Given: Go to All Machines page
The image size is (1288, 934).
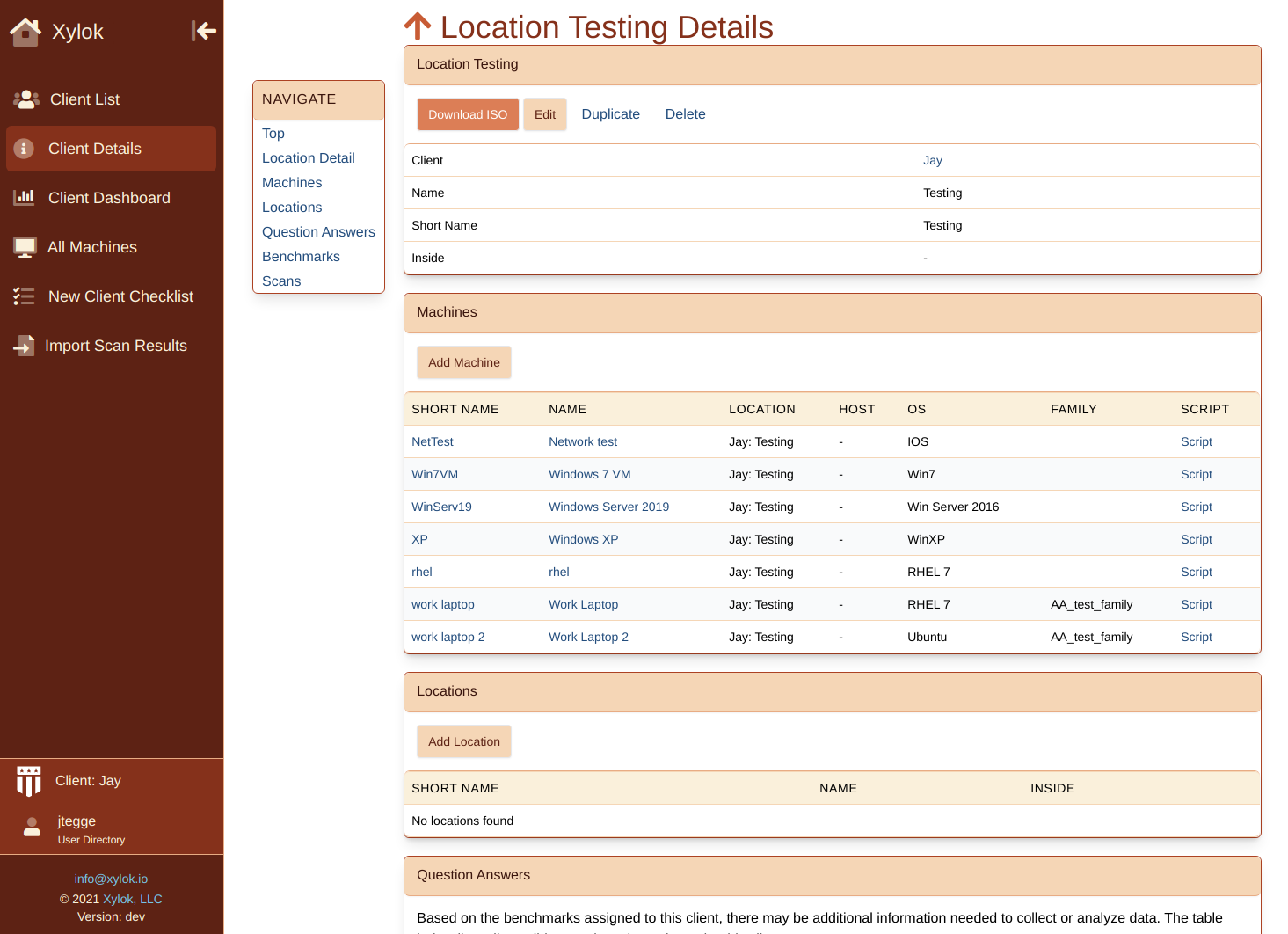Looking at the screenshot, I should 92,247.
